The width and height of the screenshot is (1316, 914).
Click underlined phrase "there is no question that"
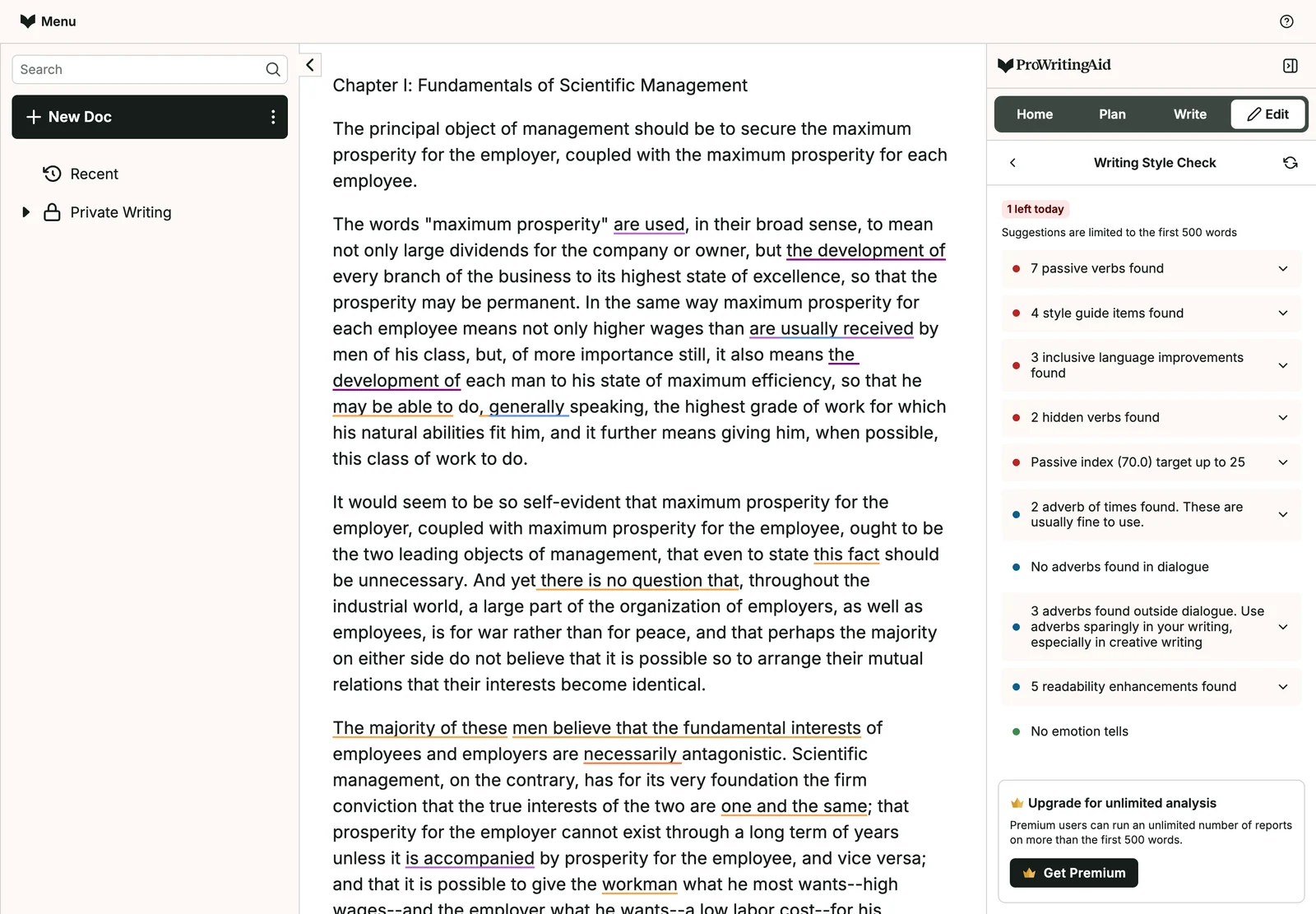point(639,580)
